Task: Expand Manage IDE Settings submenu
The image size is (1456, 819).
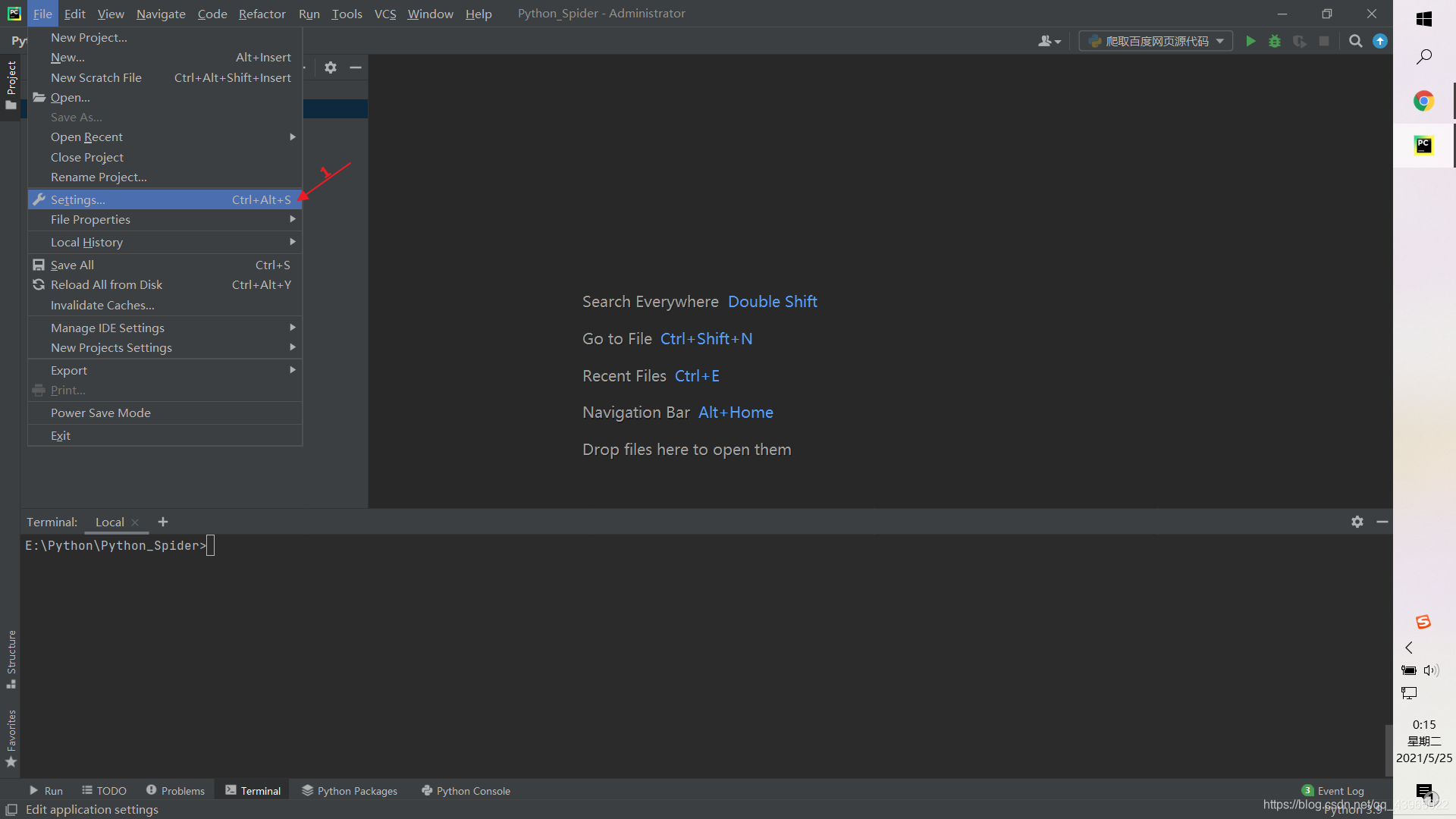Action: (165, 328)
